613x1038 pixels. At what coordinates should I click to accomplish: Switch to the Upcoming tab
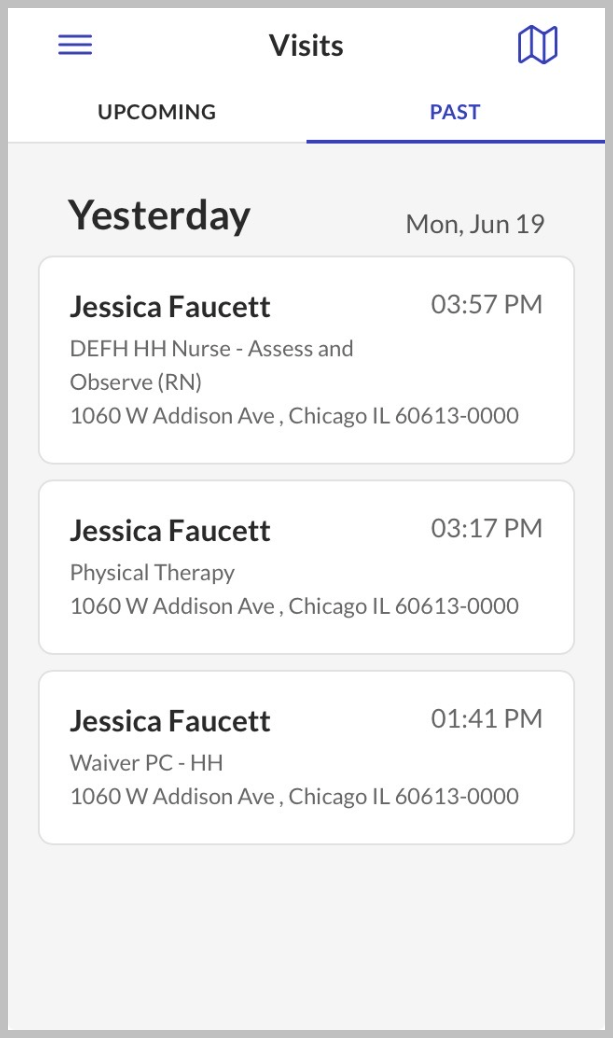157,112
